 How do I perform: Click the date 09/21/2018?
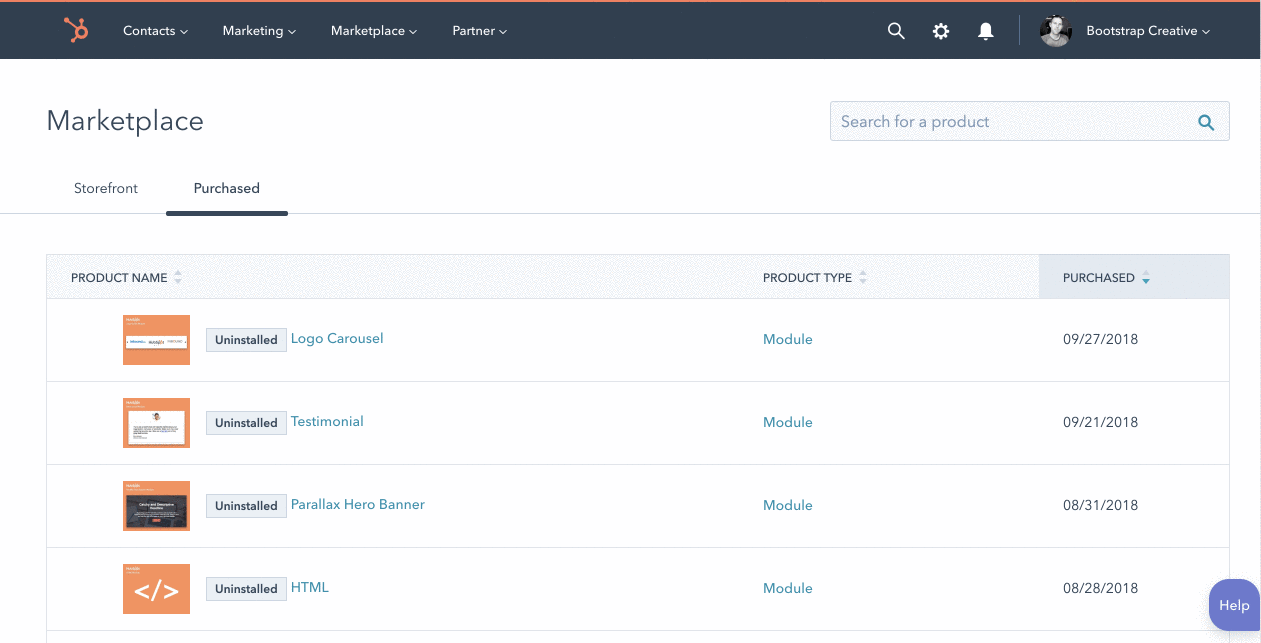(x=1100, y=422)
